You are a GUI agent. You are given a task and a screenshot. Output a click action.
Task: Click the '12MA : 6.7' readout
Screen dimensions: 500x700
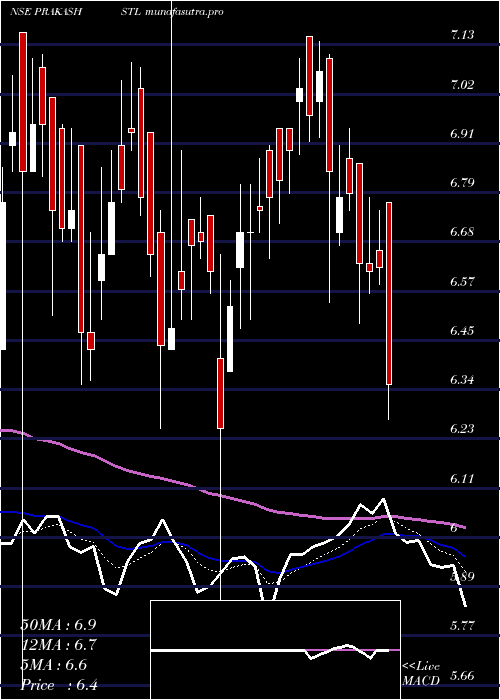tap(59, 645)
